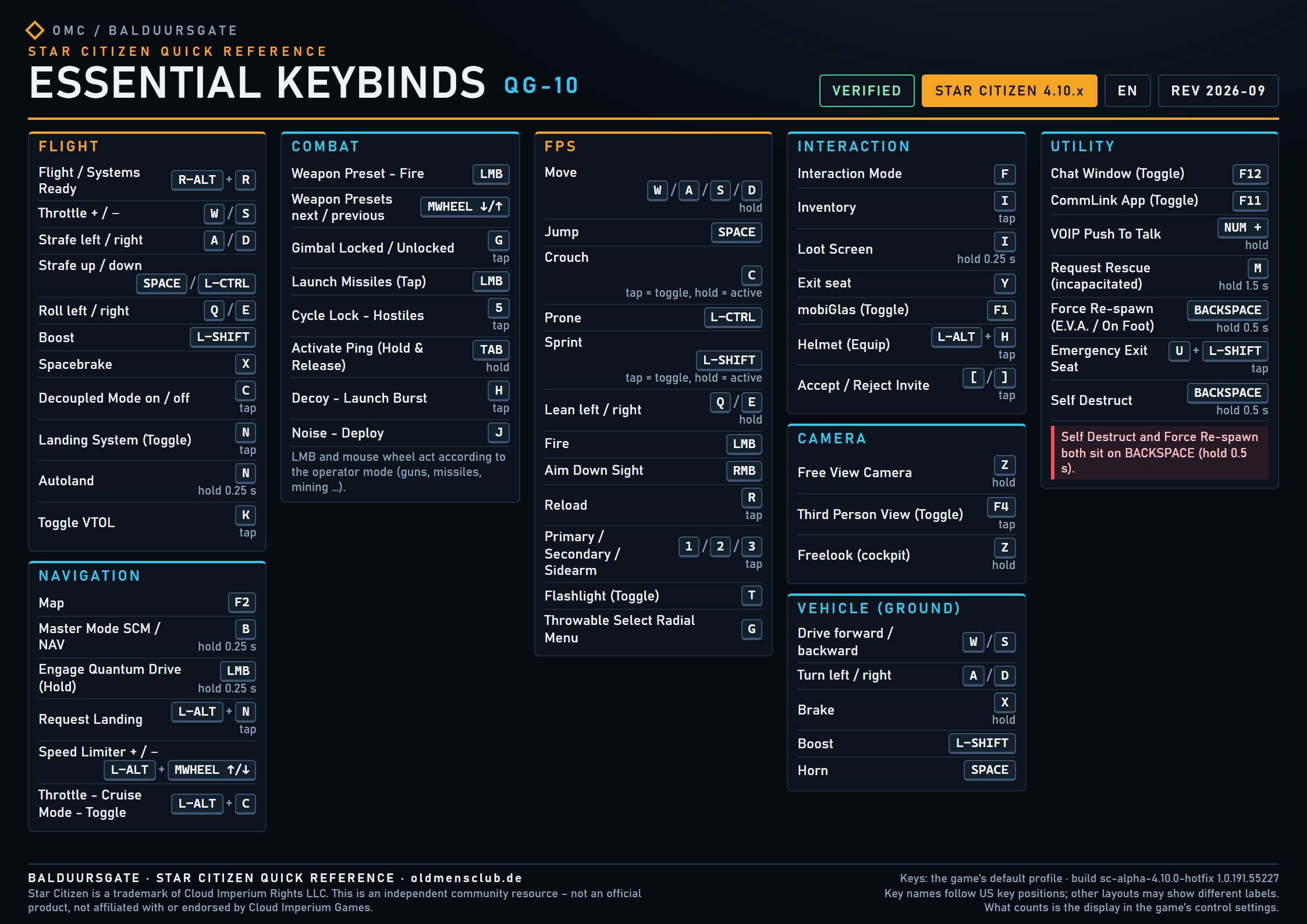Click the 'Gimbal Locked / Unlocked' label
The image size is (1307, 924).
click(372, 248)
